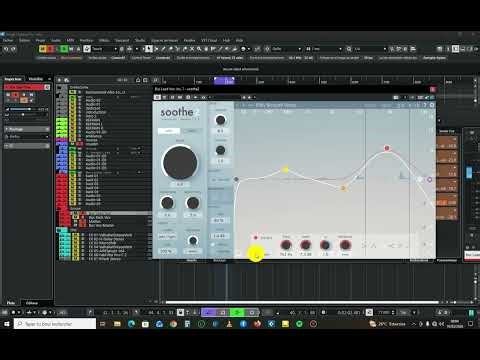Screen dimensions: 480x360
Task: Click the highlighted window layout zone button
Action: 455,49
